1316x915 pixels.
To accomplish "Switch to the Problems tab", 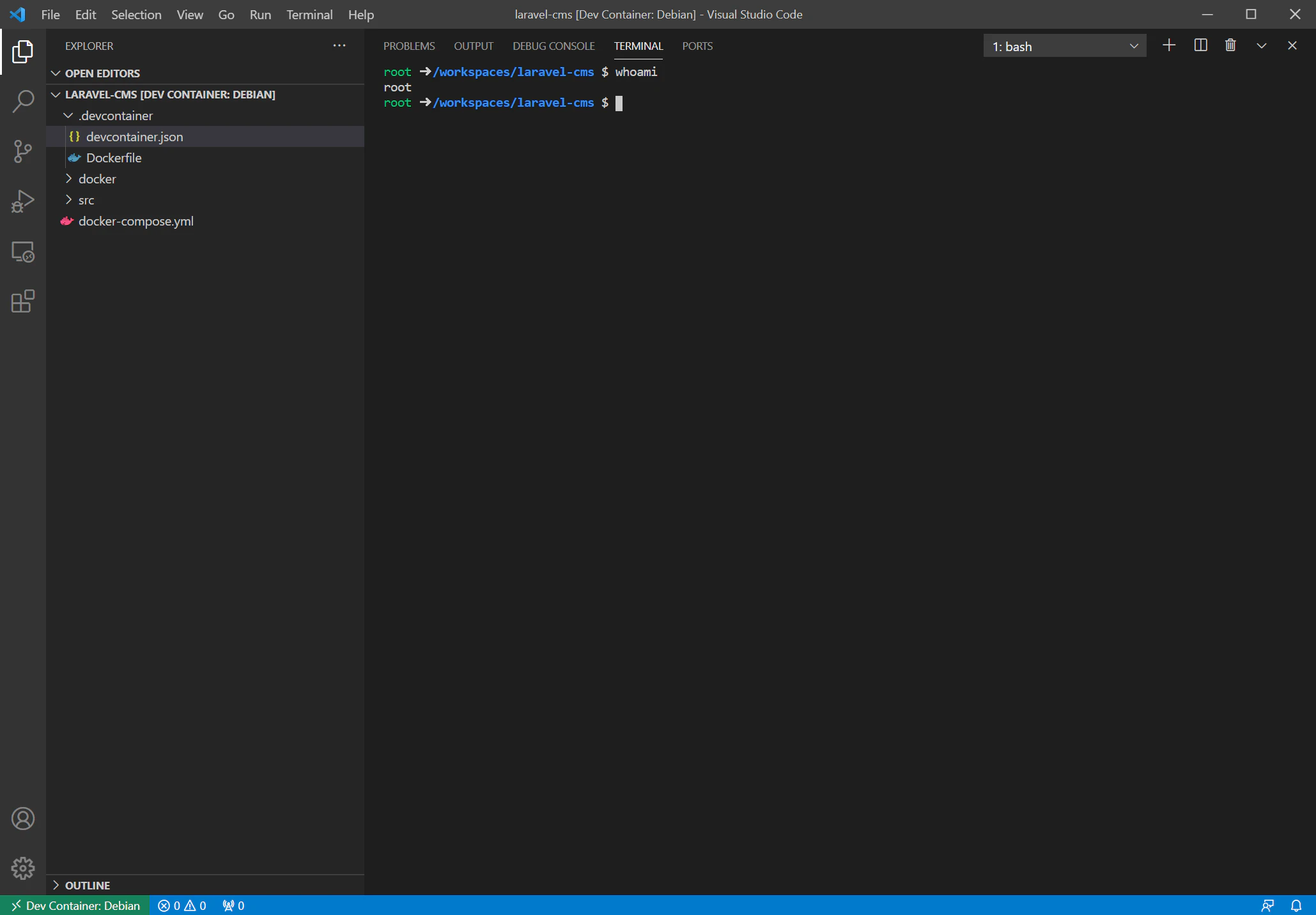I will coord(409,46).
